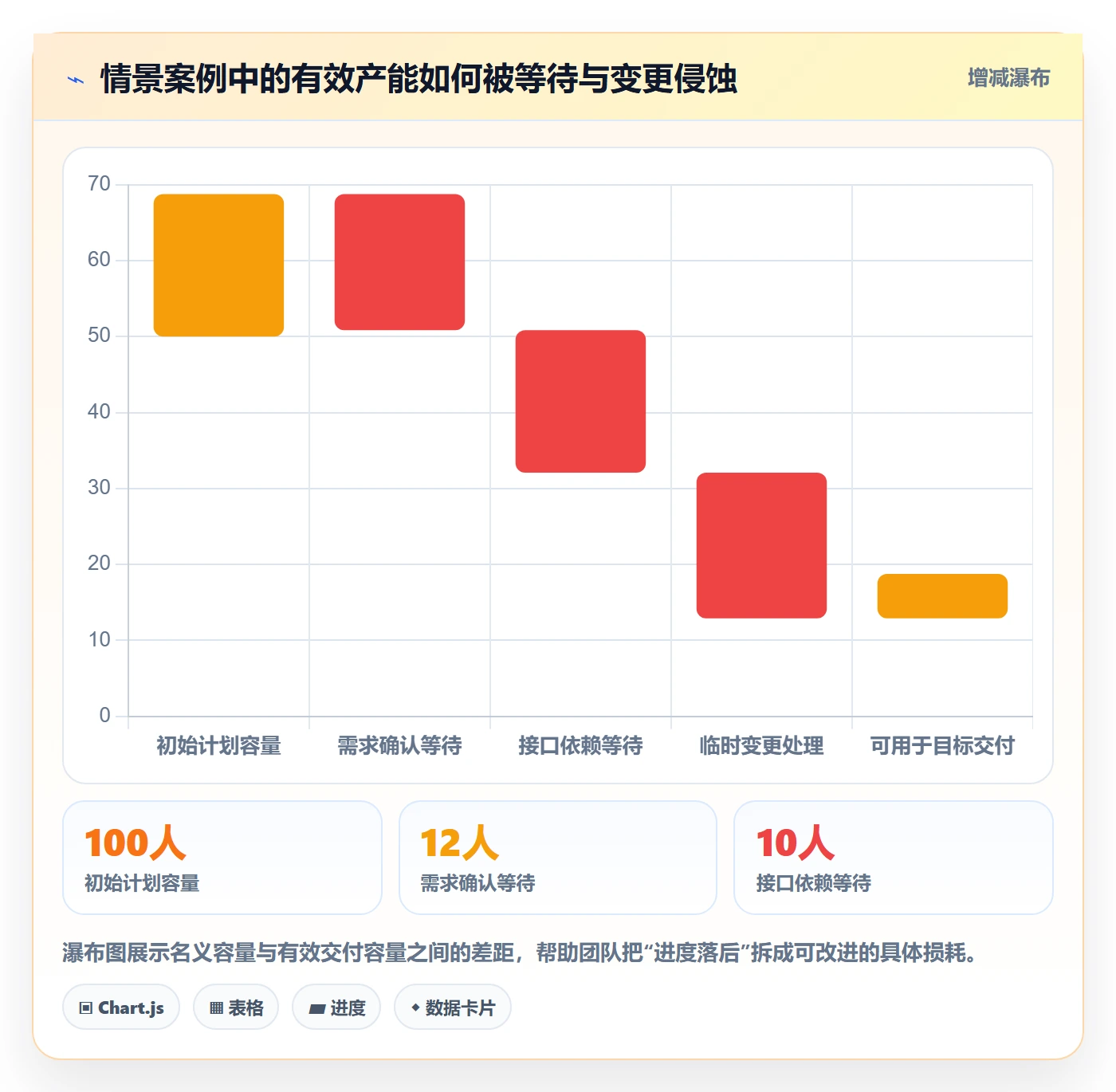This screenshot has height=1092, width=1116.
Task: Click the red 接口依赖等待 bar
Action: coord(580,401)
